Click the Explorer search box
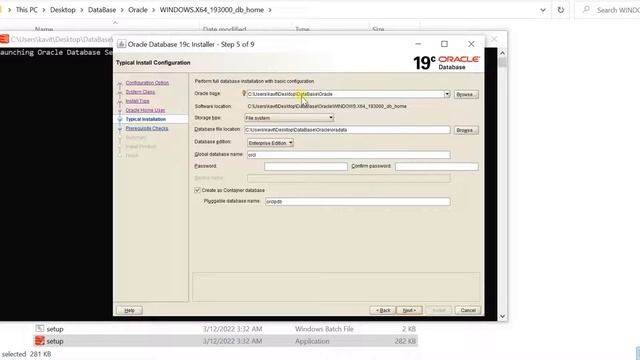The width and height of the screenshot is (640, 360). (x=608, y=10)
